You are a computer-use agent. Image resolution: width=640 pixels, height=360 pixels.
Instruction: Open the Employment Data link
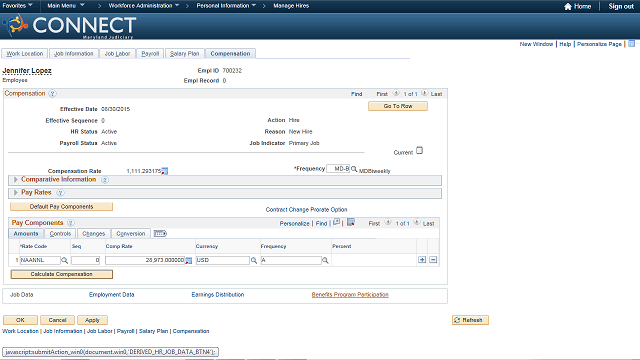click(x=111, y=294)
